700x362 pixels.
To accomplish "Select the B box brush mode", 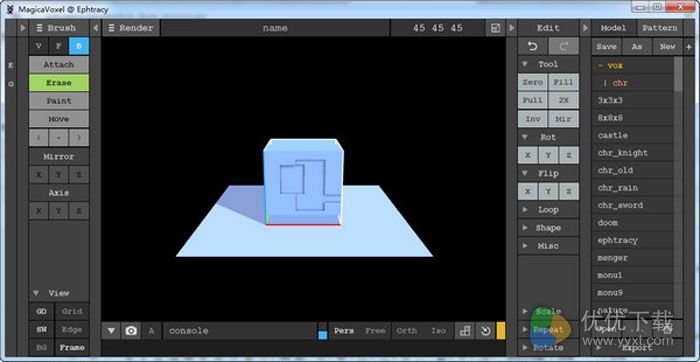I will click(x=79, y=46).
